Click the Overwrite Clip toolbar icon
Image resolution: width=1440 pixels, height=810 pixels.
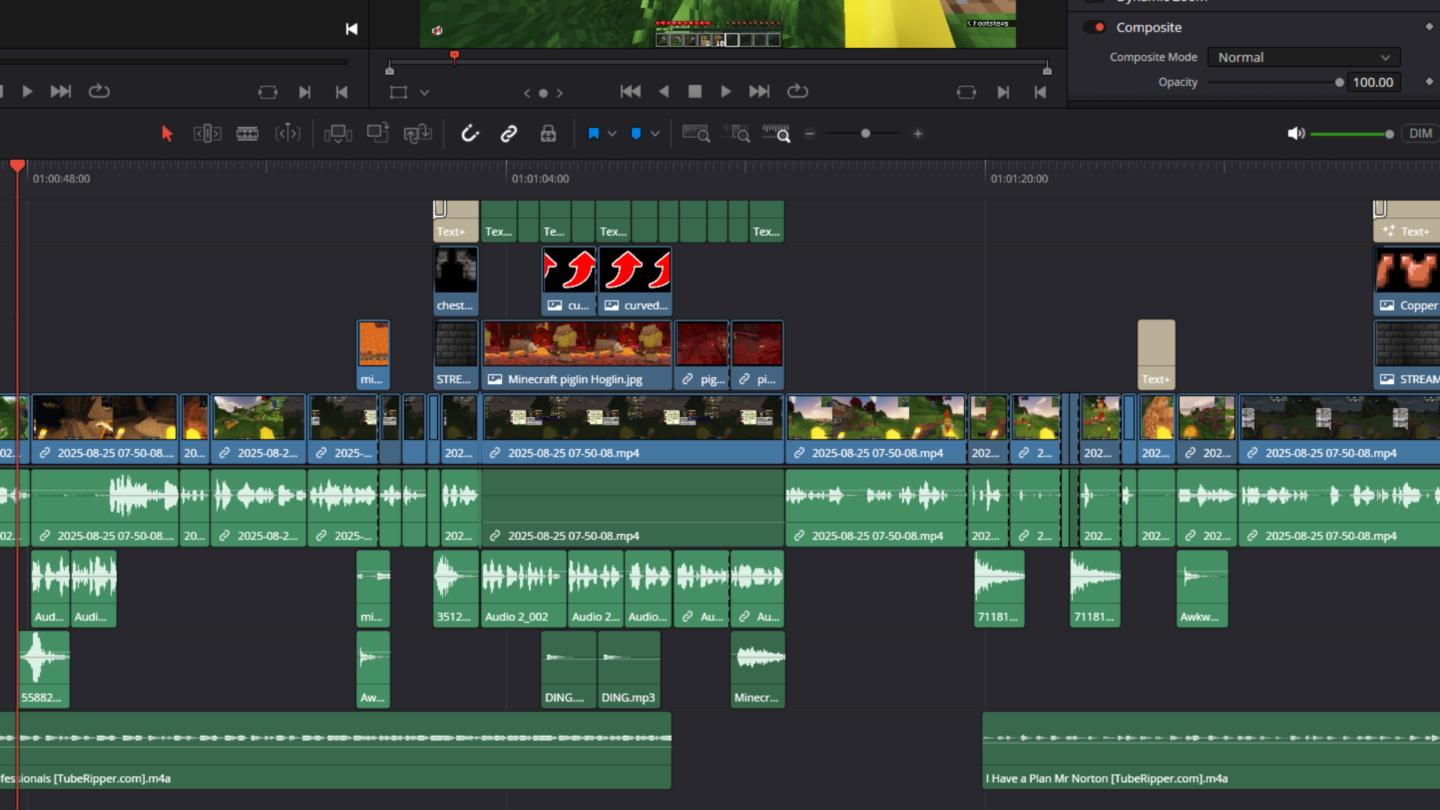click(377, 133)
